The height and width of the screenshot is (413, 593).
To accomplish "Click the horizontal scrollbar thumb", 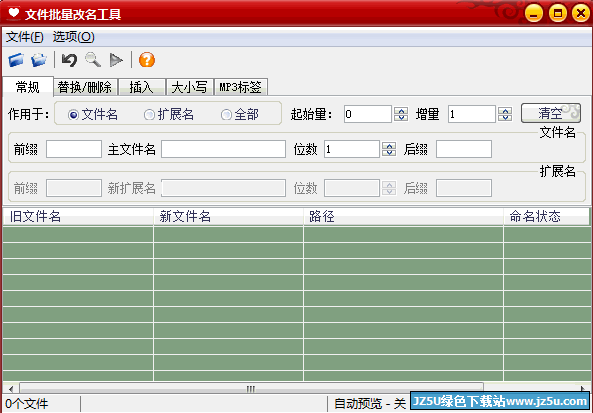I will tap(251, 388).
